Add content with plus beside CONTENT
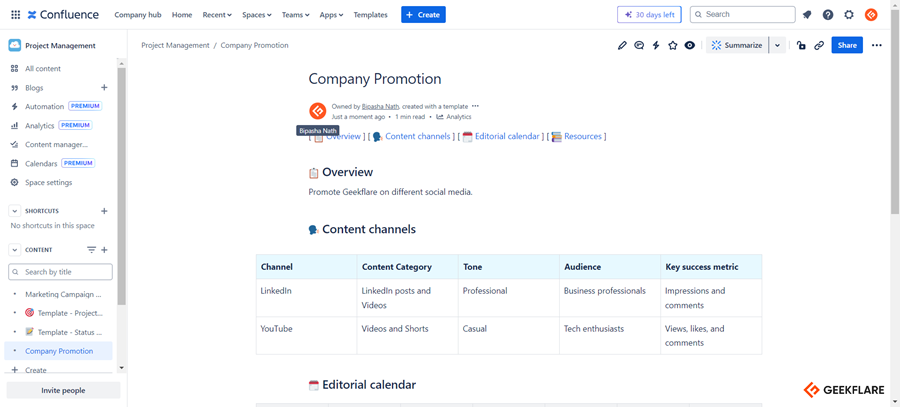900x407 pixels. 104,250
